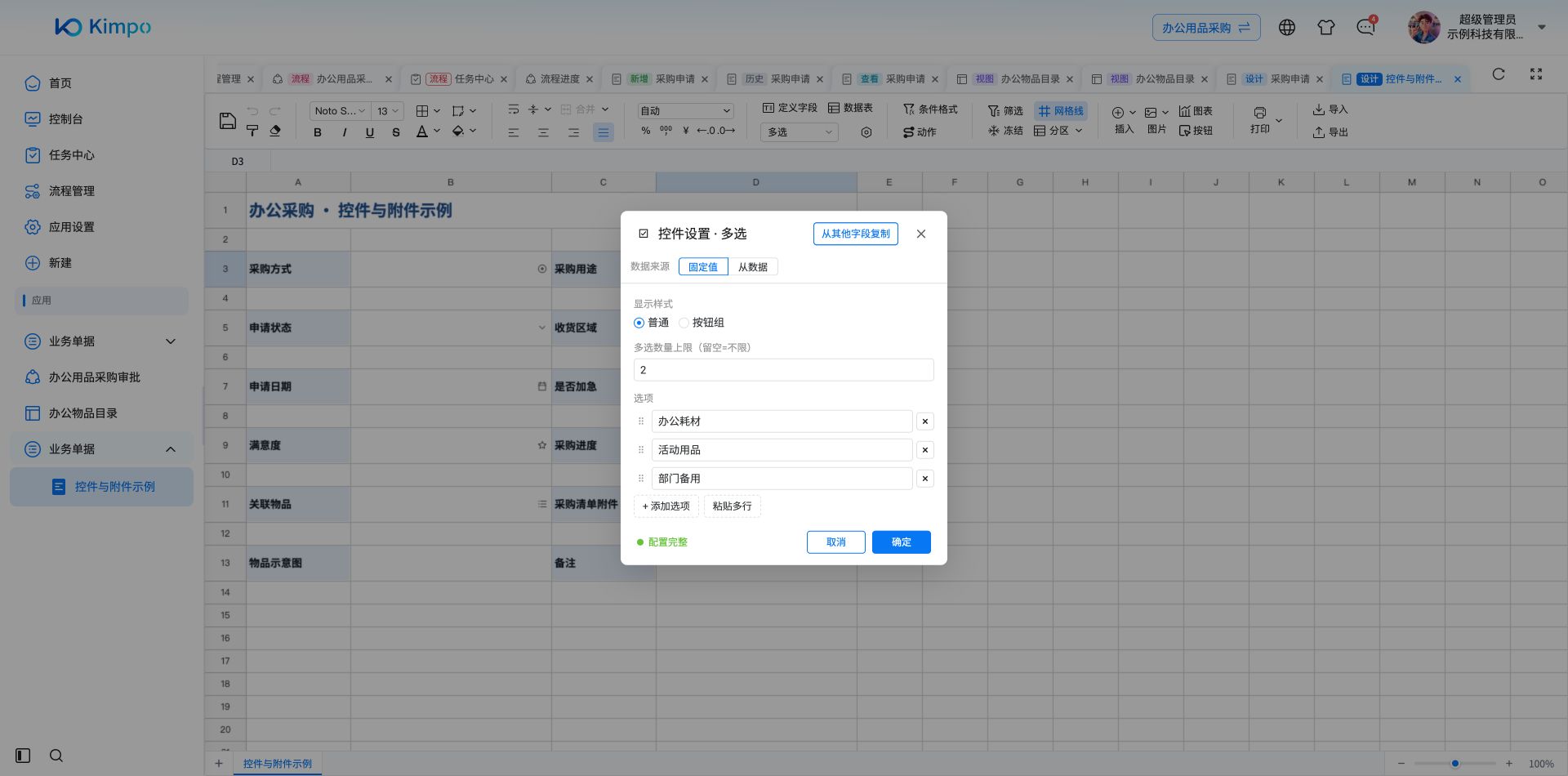Click the control settings gear icon
The image size is (1568, 776).
(866, 132)
